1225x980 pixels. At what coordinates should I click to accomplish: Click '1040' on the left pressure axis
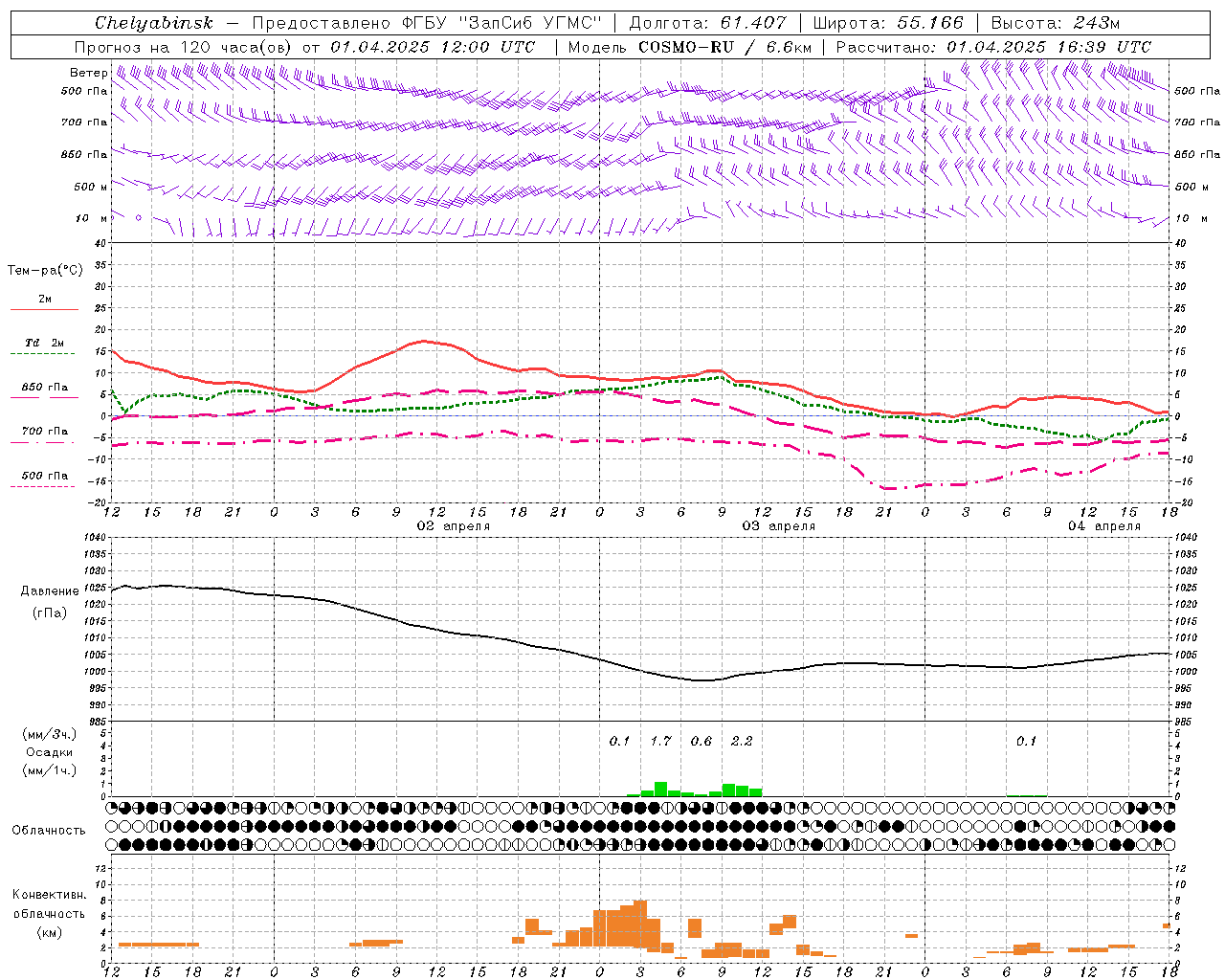click(93, 538)
